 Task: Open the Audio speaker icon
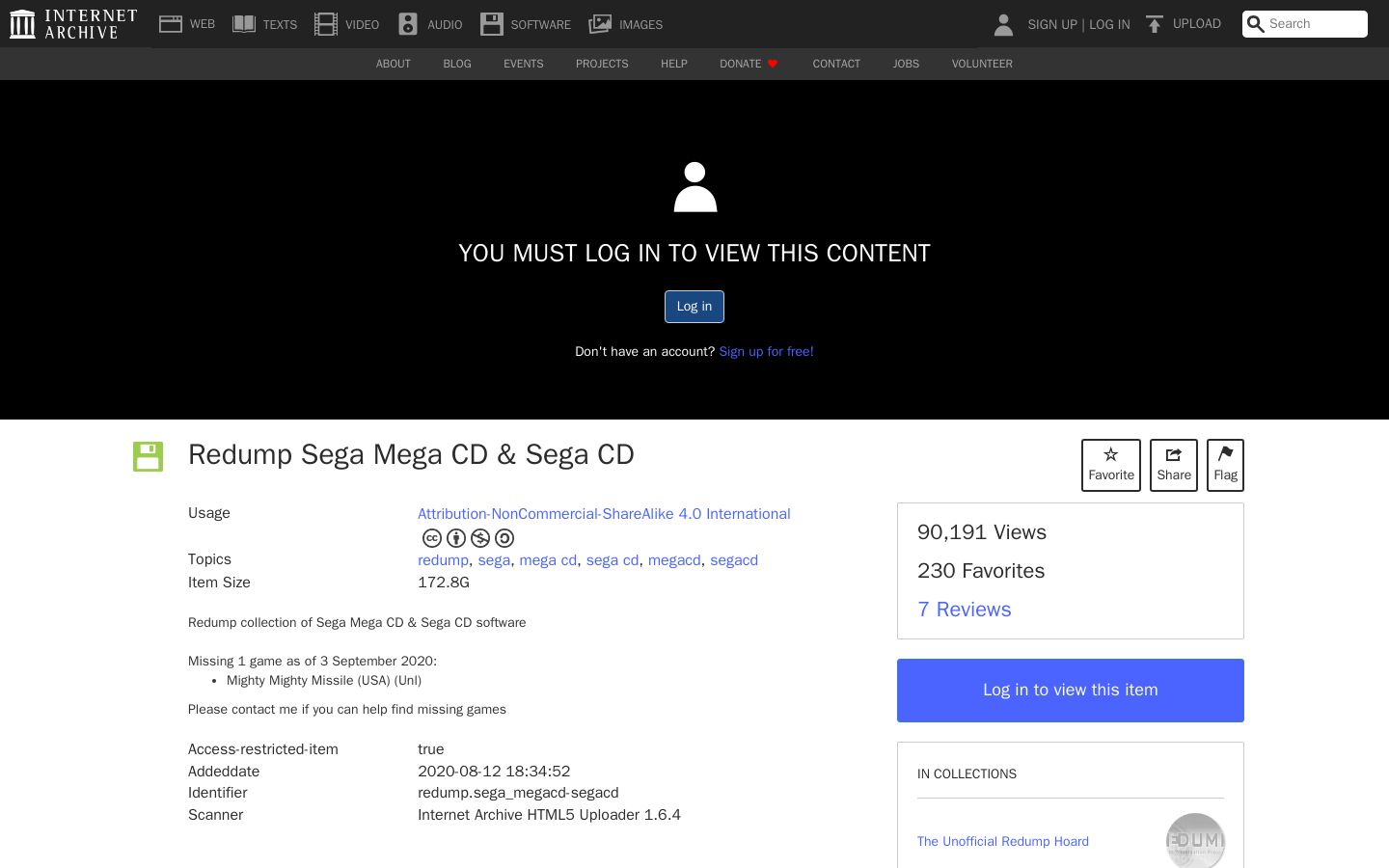[x=408, y=24]
